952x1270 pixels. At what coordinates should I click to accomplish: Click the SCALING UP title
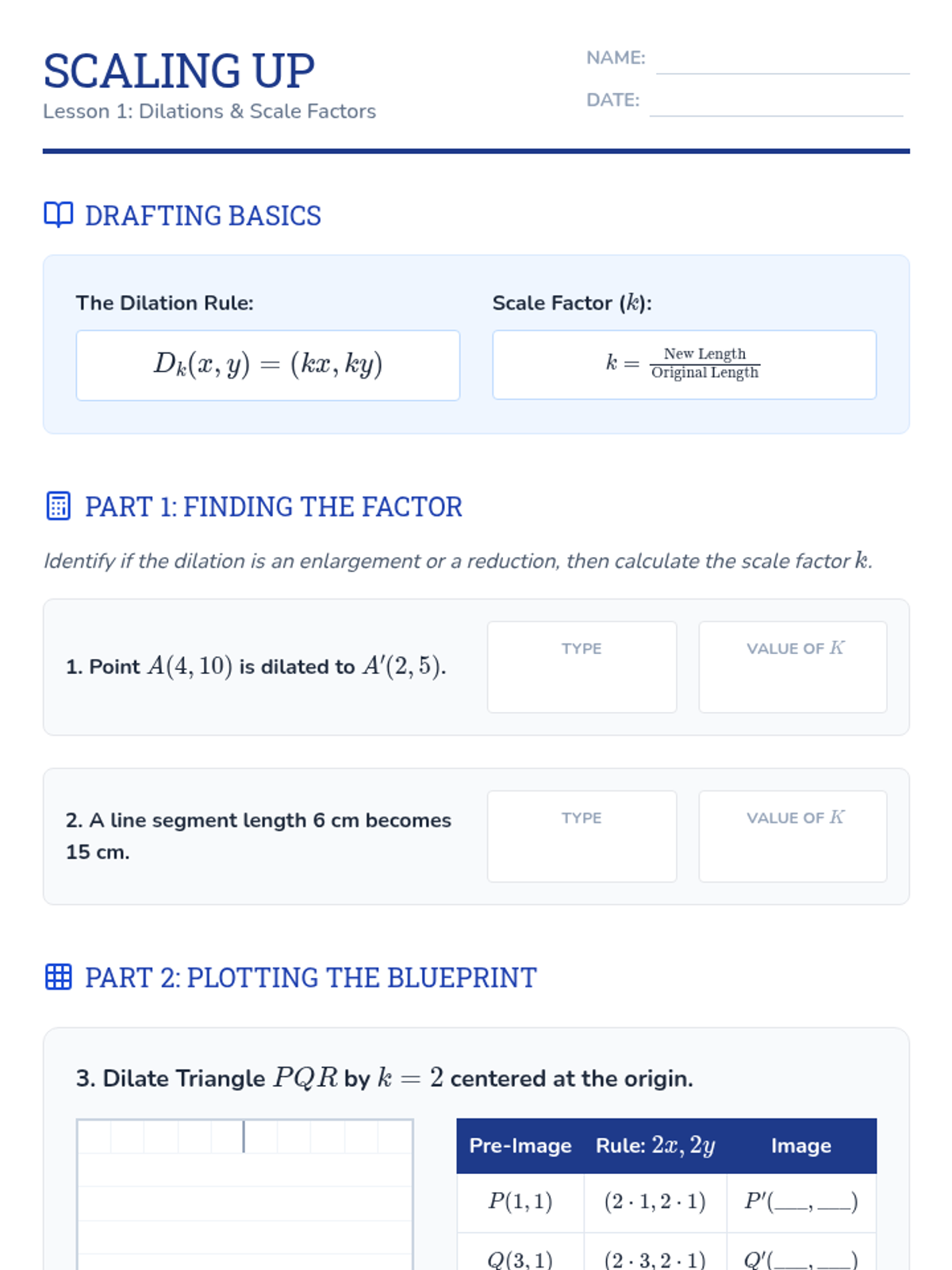click(x=179, y=71)
